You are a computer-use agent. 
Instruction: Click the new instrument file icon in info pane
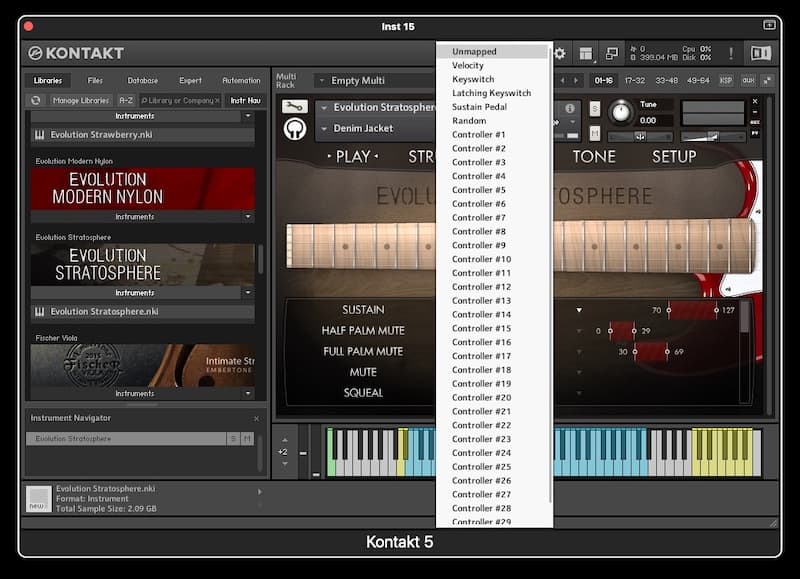(x=39, y=498)
